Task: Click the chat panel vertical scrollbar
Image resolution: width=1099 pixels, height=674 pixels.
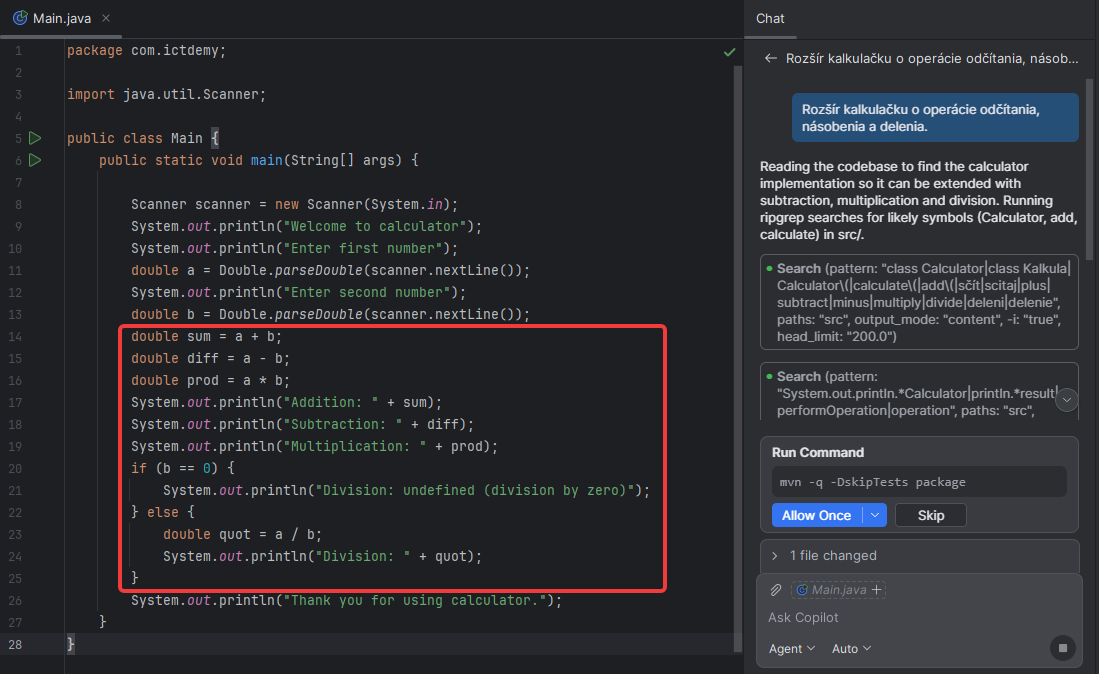Action: pos(1090,168)
